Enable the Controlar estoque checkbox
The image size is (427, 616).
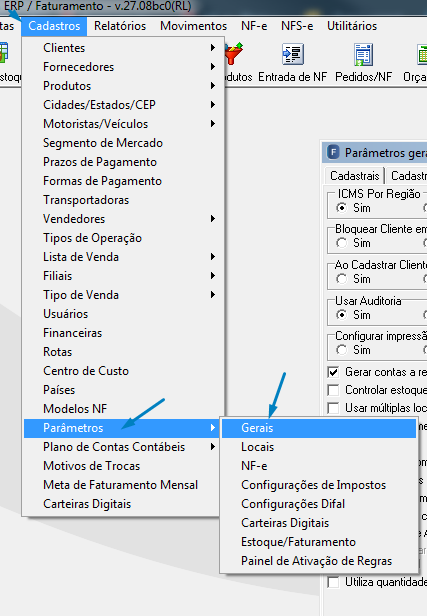[333, 390]
